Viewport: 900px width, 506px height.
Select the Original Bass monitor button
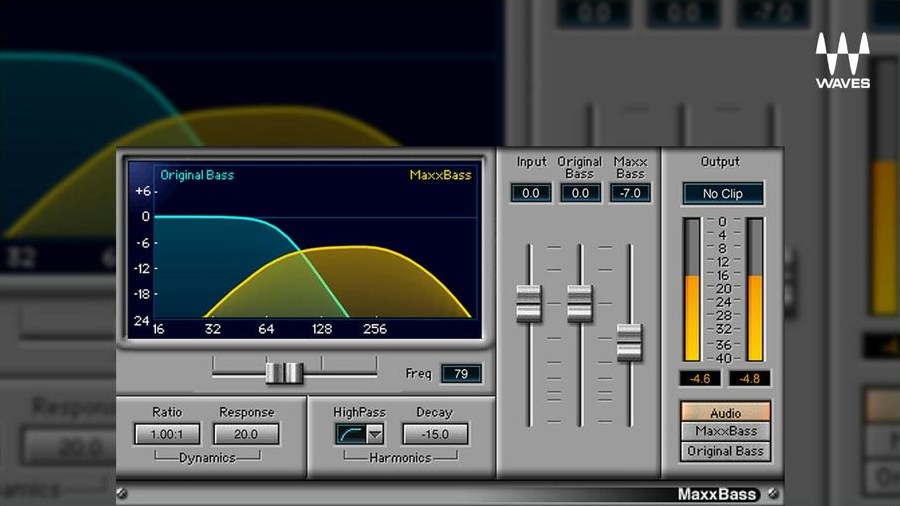tap(726, 451)
